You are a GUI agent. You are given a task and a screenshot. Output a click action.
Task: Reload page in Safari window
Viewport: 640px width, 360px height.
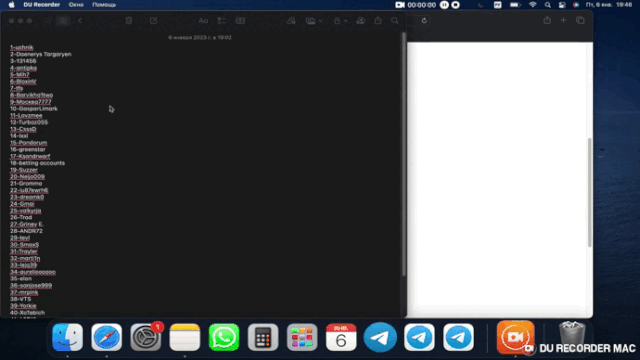point(424,20)
